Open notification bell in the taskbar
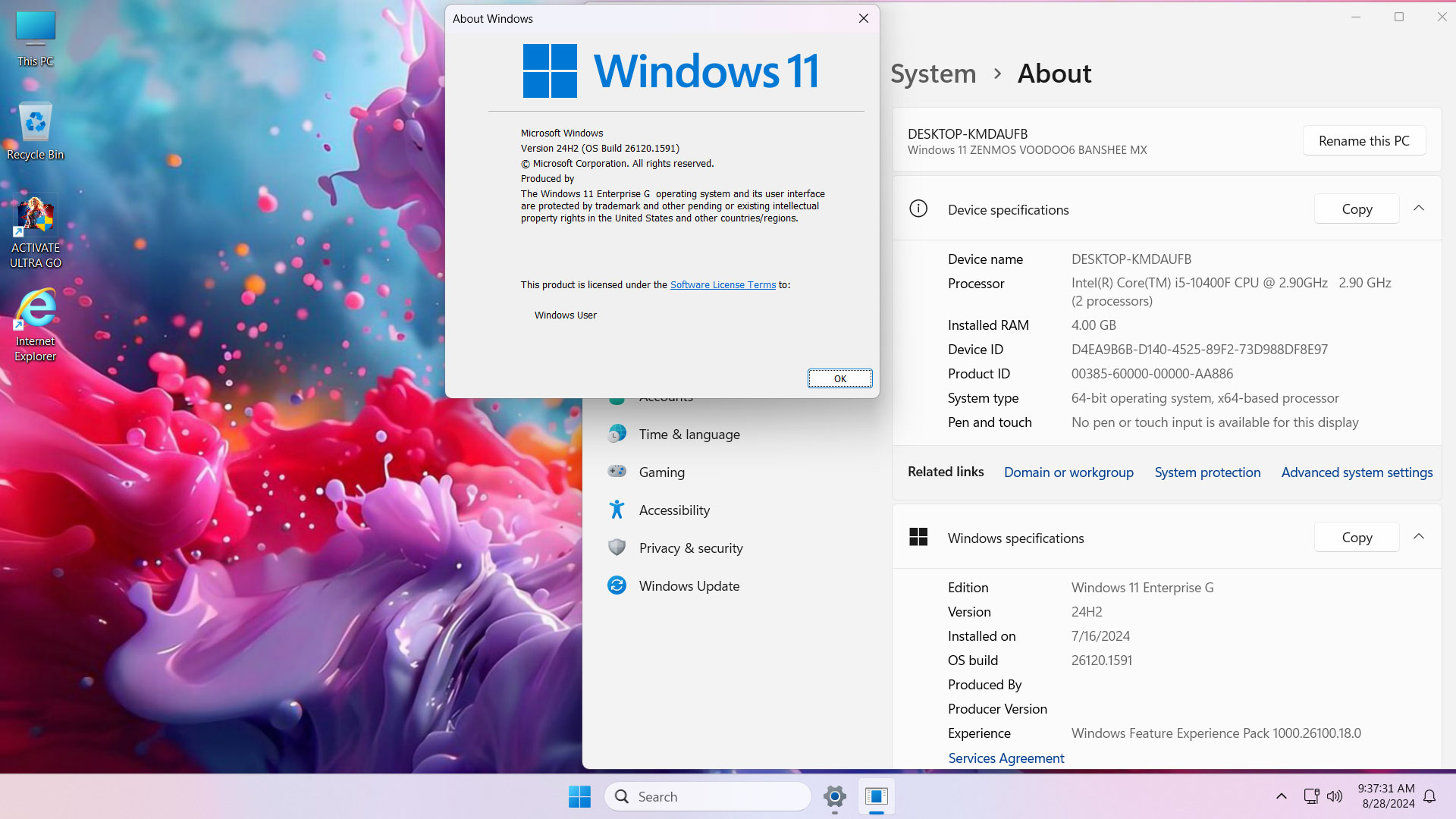The height and width of the screenshot is (819, 1456). click(x=1429, y=796)
